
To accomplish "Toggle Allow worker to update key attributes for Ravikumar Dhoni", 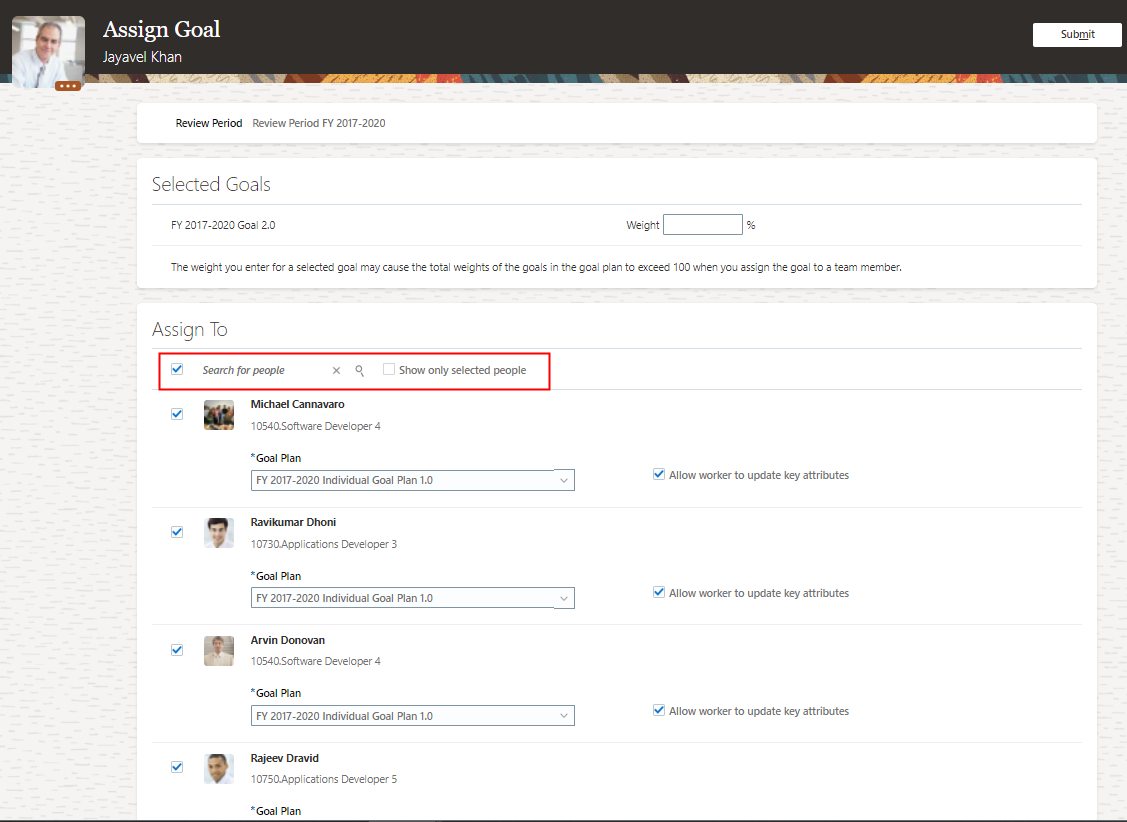I will coord(658,592).
